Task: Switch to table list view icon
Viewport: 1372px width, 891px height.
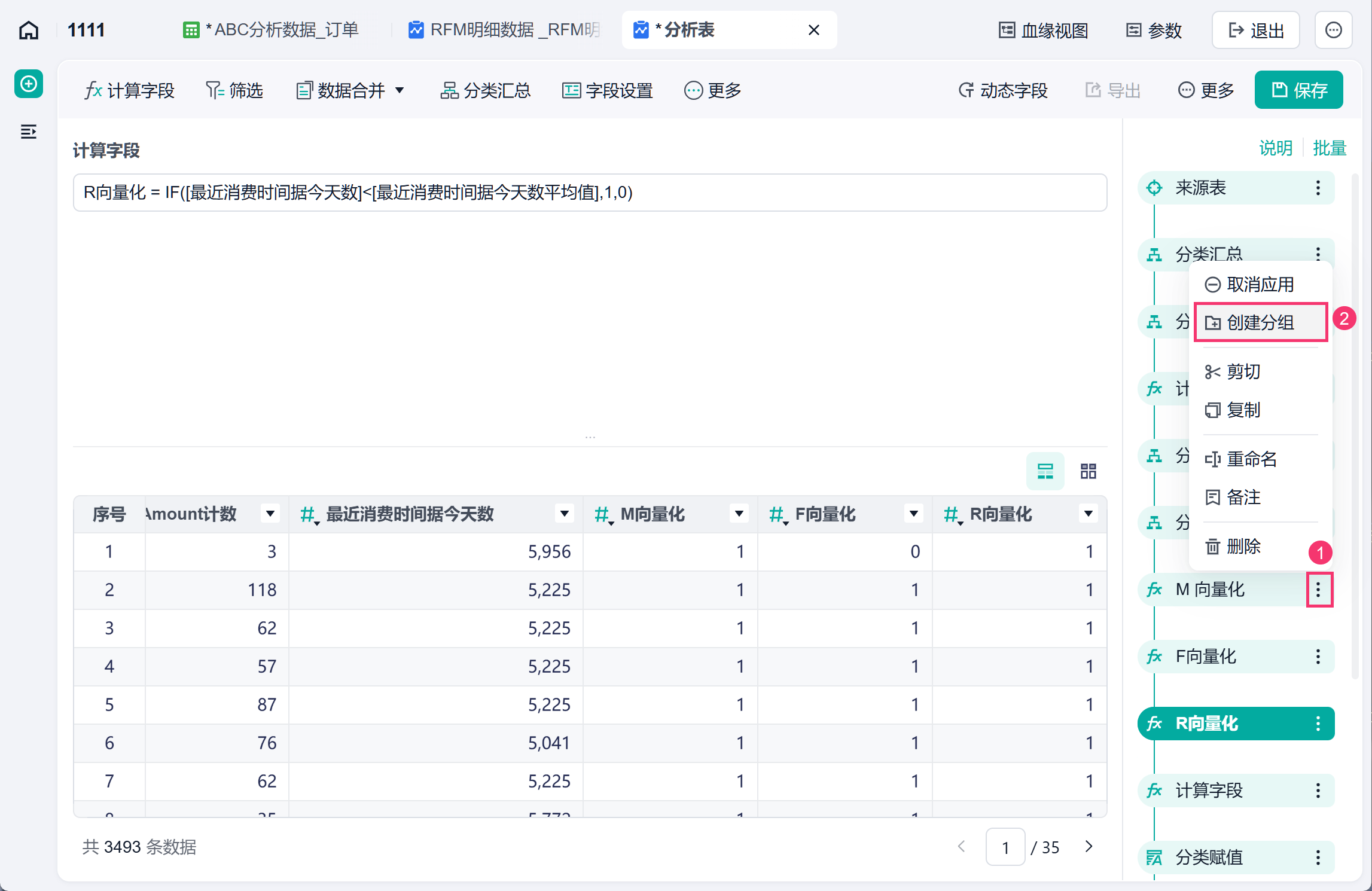Action: pos(1045,471)
